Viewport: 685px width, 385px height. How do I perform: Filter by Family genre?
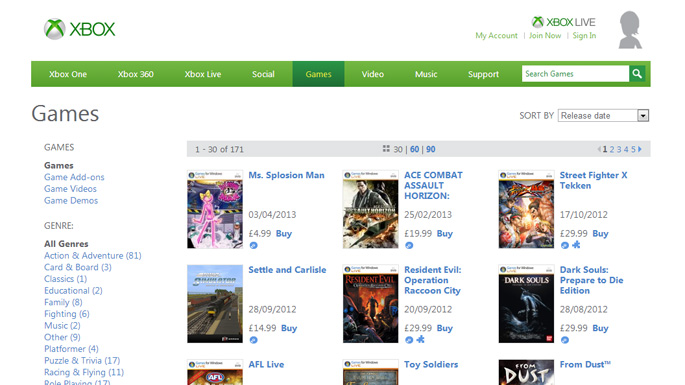coord(63,302)
